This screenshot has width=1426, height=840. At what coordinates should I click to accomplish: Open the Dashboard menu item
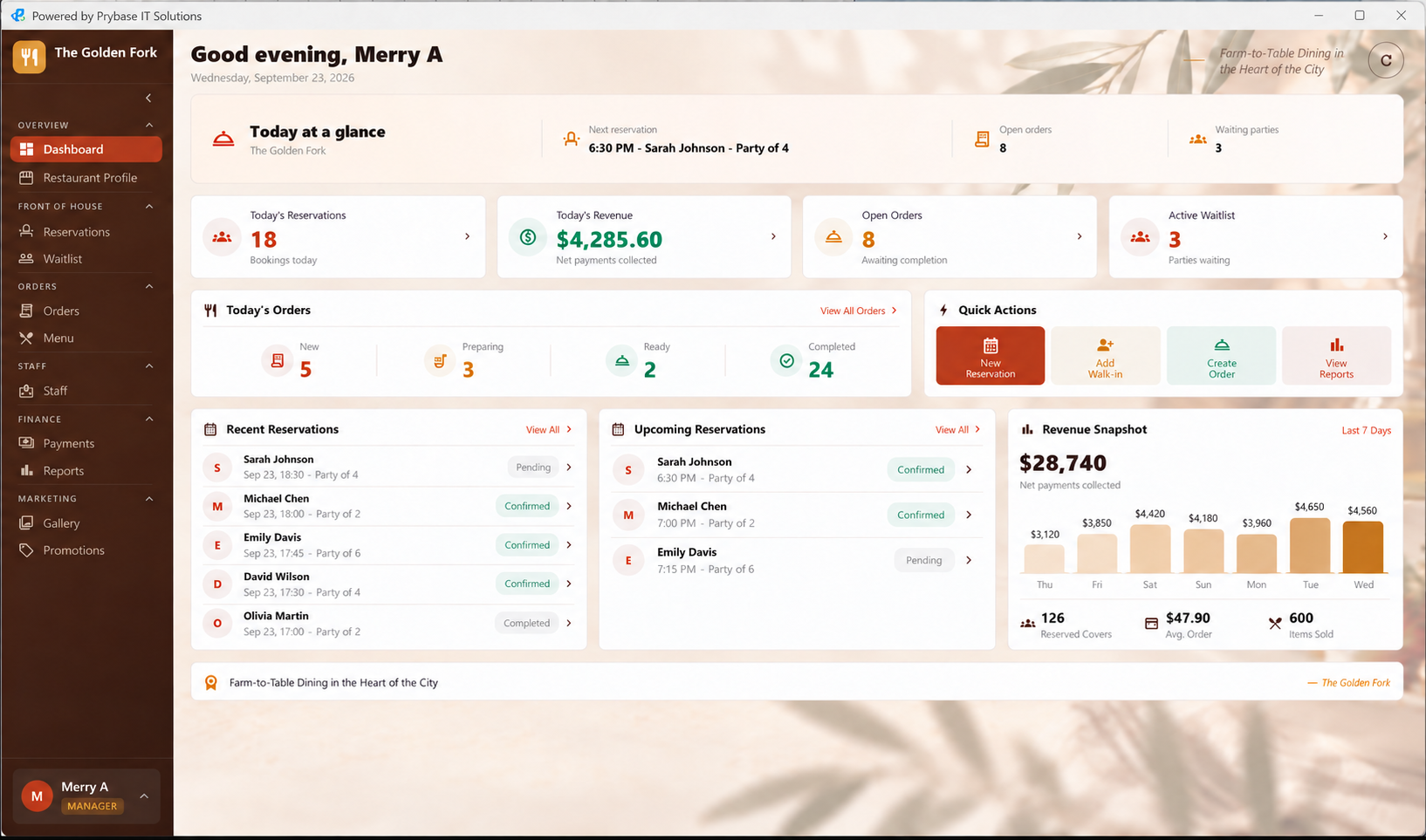pos(86,149)
